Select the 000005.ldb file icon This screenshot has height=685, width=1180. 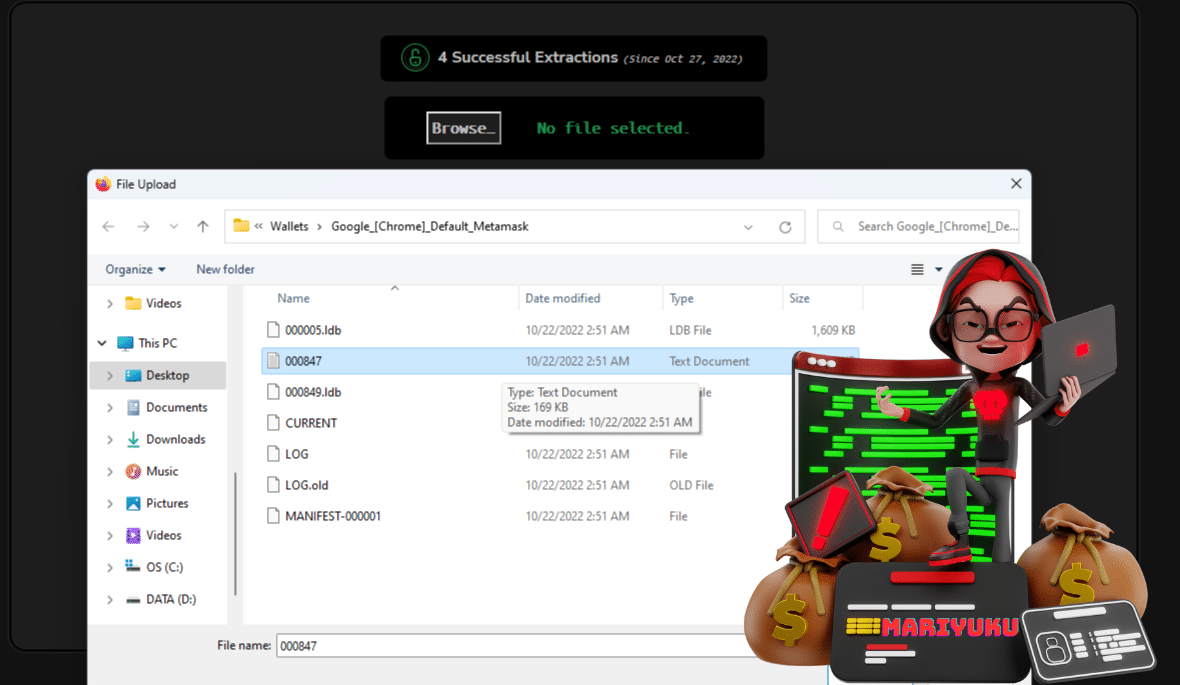pyautogui.click(x=274, y=330)
